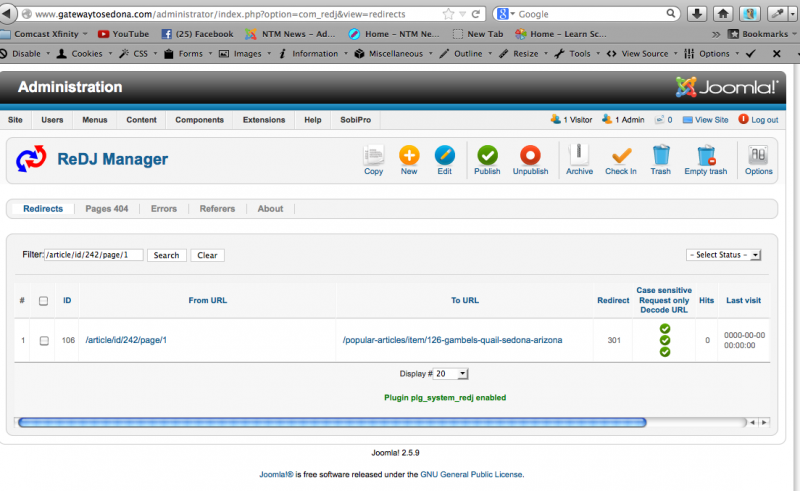Open the /article/id/242/page/1 From URL link
This screenshot has height=491, width=800.
click(126, 340)
